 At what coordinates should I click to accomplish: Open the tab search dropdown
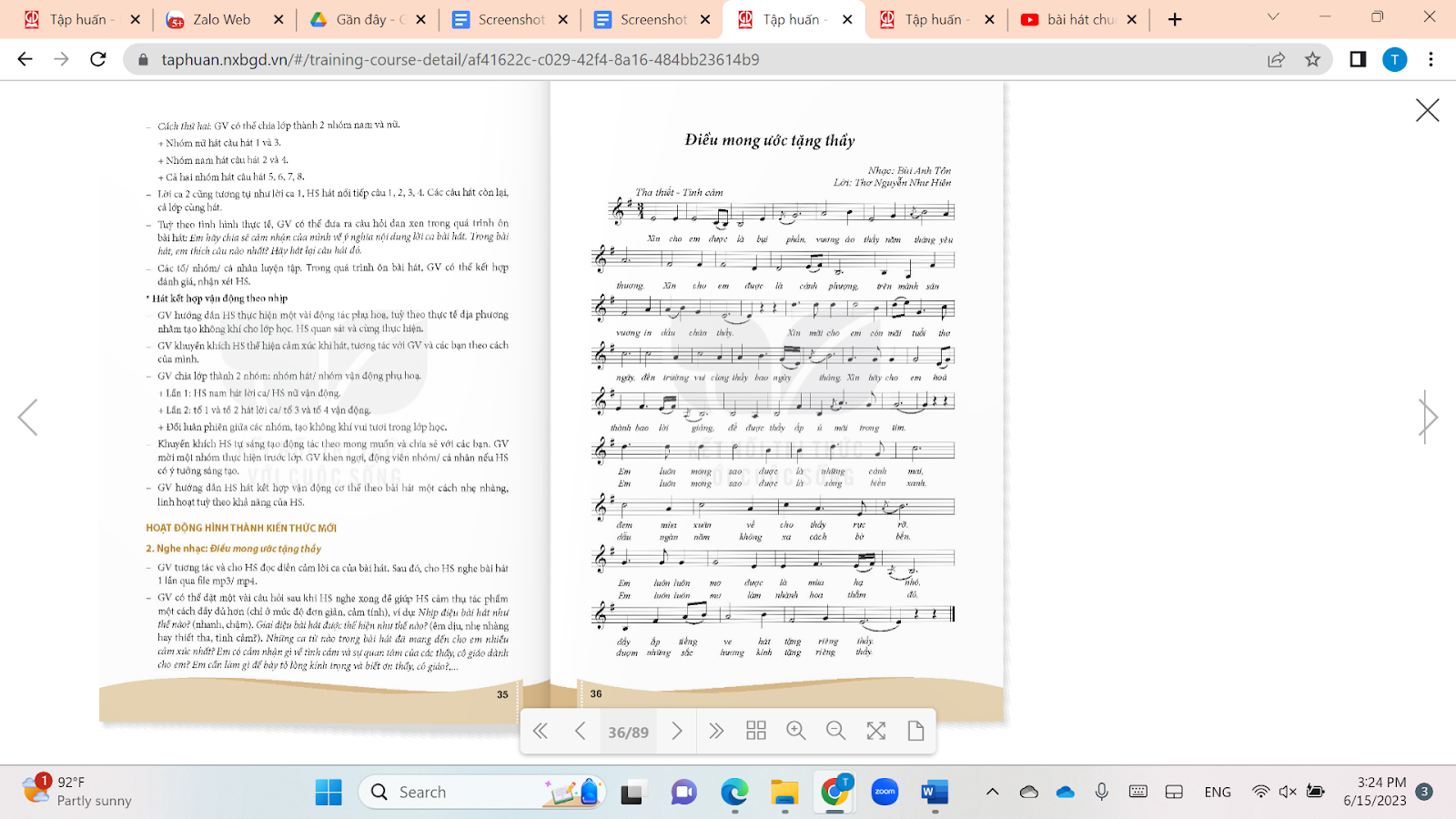click(1273, 16)
